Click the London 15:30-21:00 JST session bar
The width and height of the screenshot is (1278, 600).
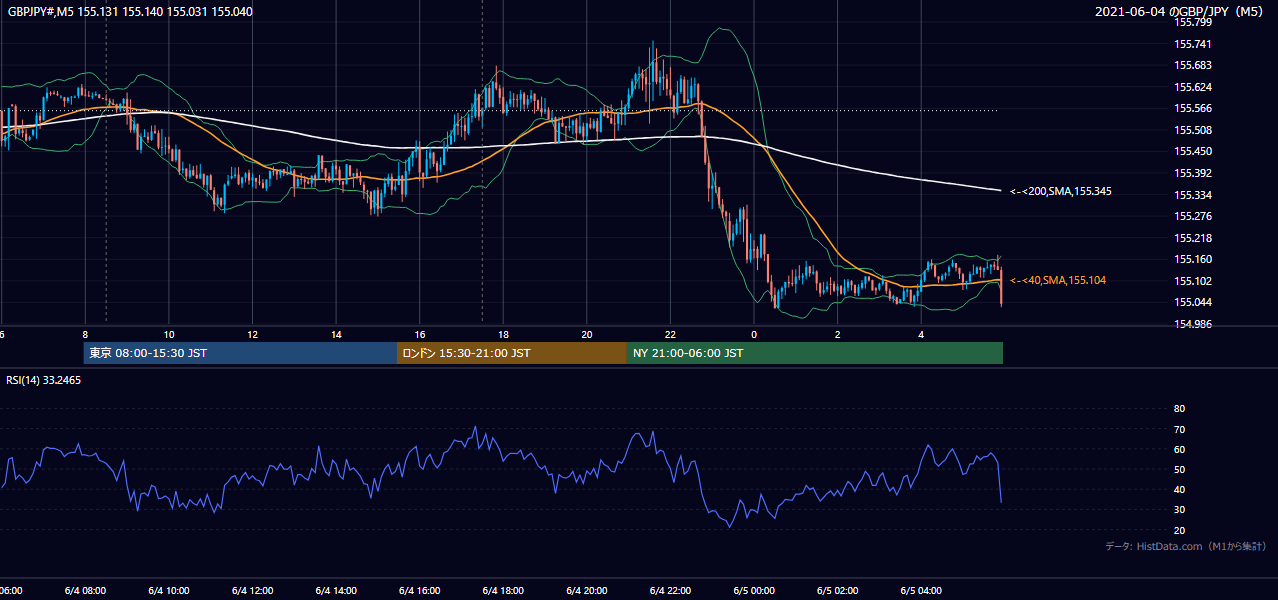coord(512,353)
